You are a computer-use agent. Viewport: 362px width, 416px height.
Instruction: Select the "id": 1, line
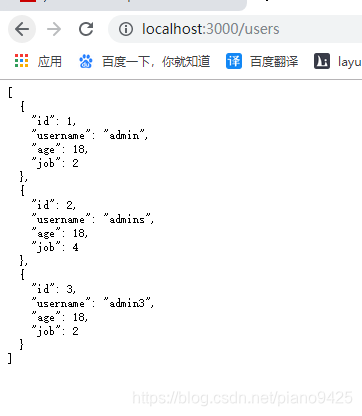tap(54, 121)
